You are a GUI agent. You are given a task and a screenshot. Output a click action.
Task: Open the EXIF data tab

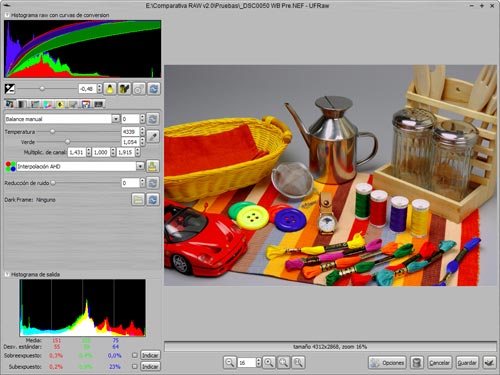tap(98, 104)
